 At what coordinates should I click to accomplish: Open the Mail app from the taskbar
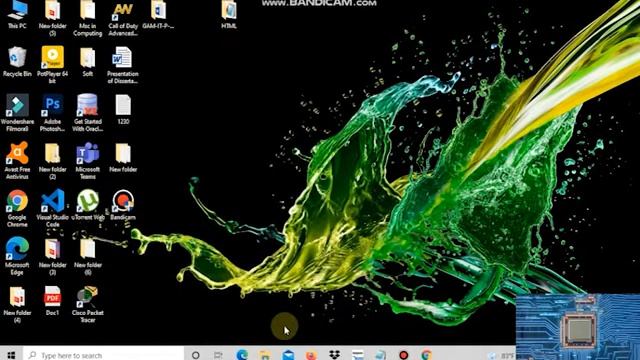pos(288,355)
